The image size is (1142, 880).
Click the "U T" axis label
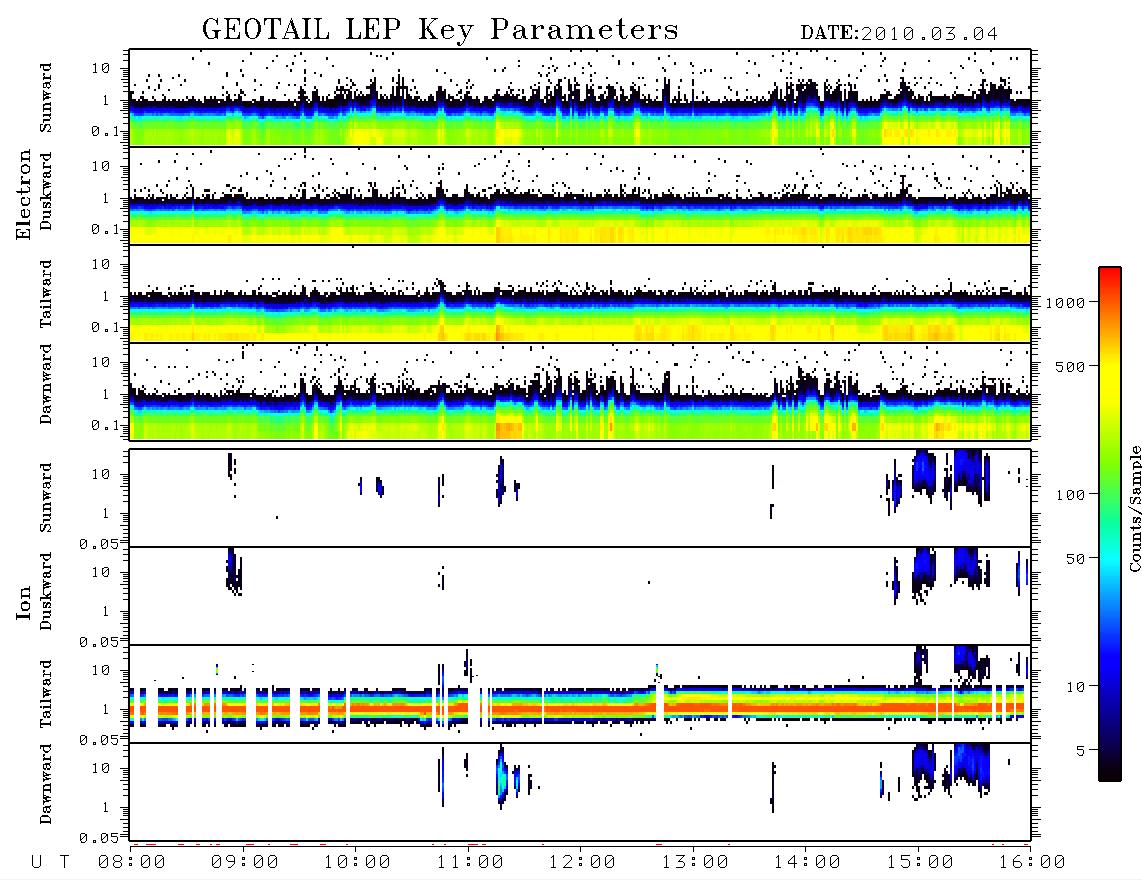pyautogui.click(x=50, y=862)
